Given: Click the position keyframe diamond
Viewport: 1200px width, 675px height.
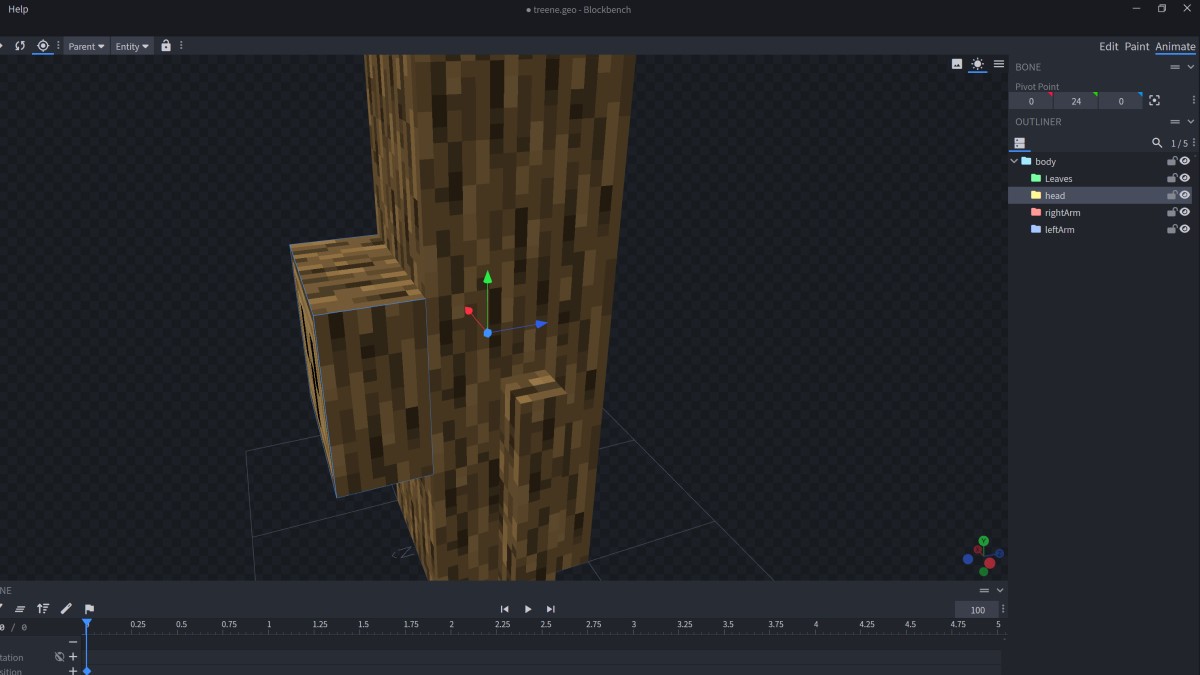Looking at the screenshot, I should 87,671.
